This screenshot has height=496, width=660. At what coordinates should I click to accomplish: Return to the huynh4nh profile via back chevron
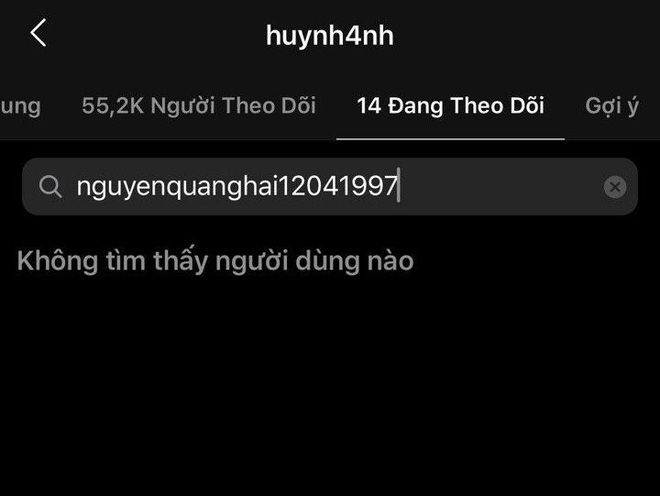tap(38, 33)
